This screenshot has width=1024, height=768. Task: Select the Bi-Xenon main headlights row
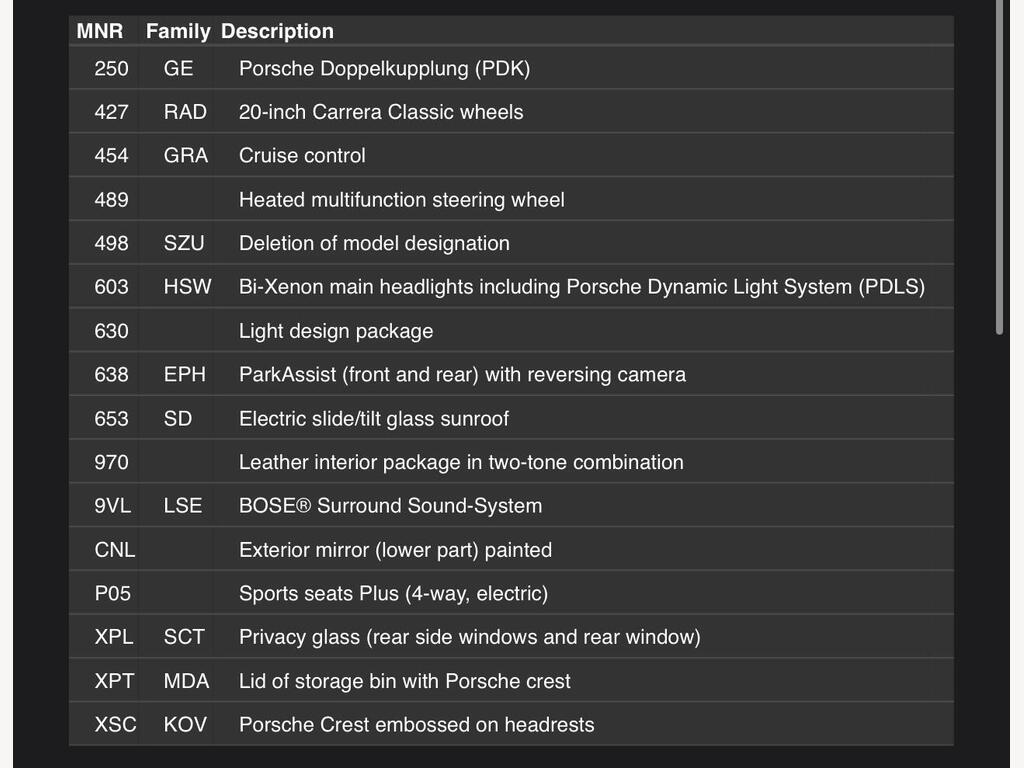[511, 287]
